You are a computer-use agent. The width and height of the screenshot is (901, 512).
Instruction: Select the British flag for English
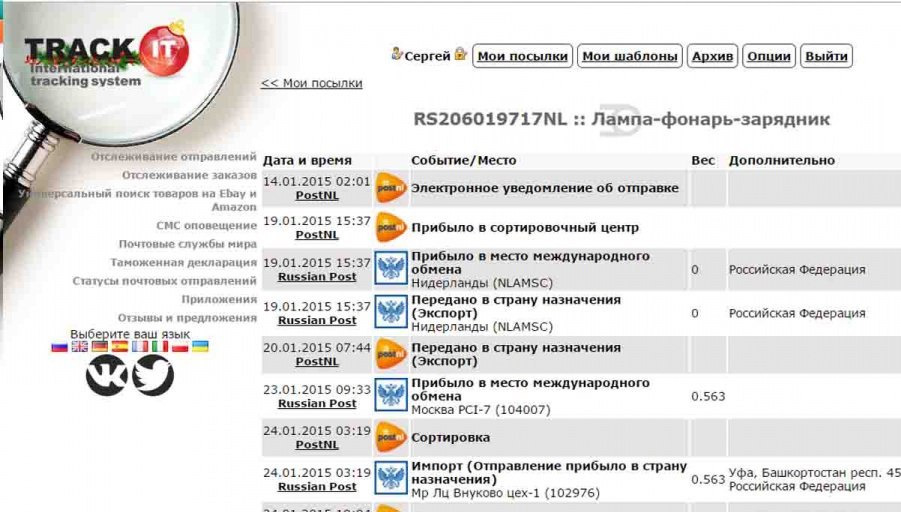pos(80,347)
